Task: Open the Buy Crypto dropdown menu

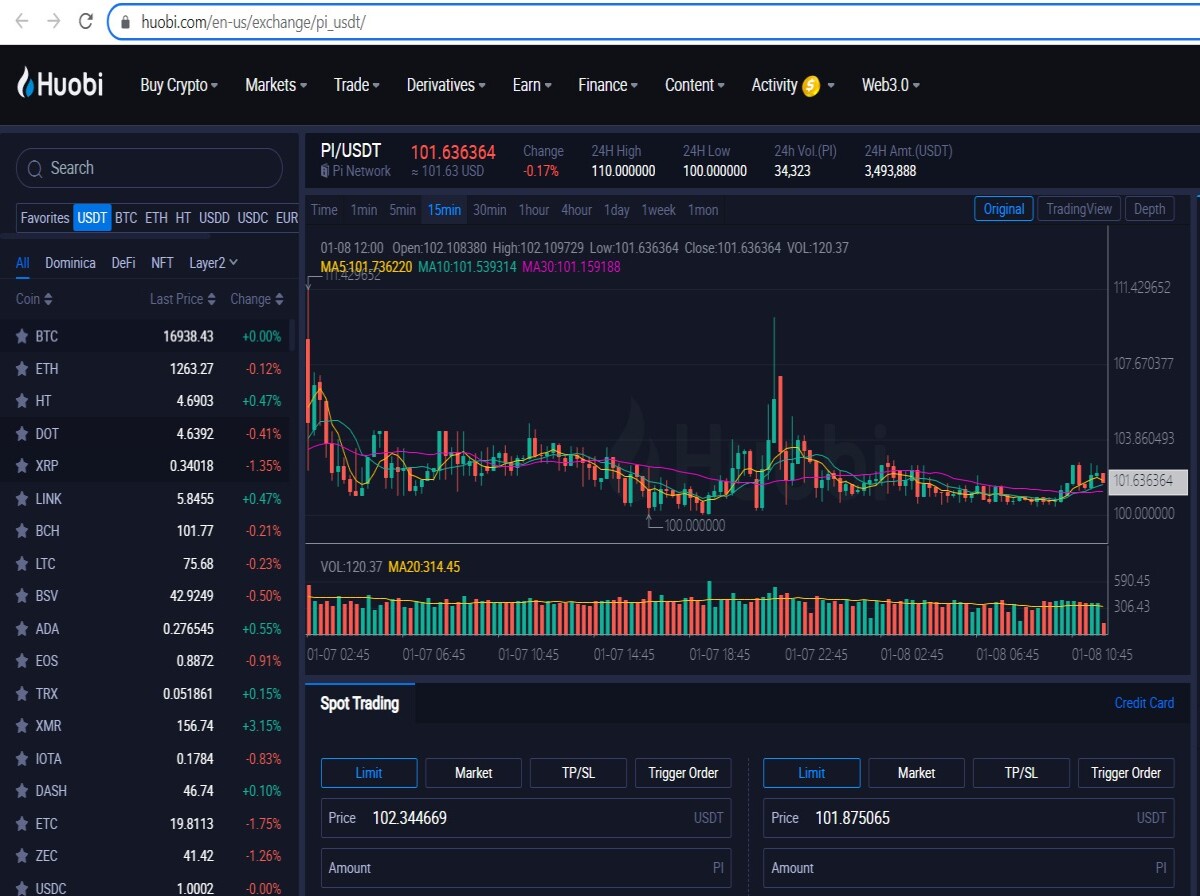Action: click(x=179, y=85)
